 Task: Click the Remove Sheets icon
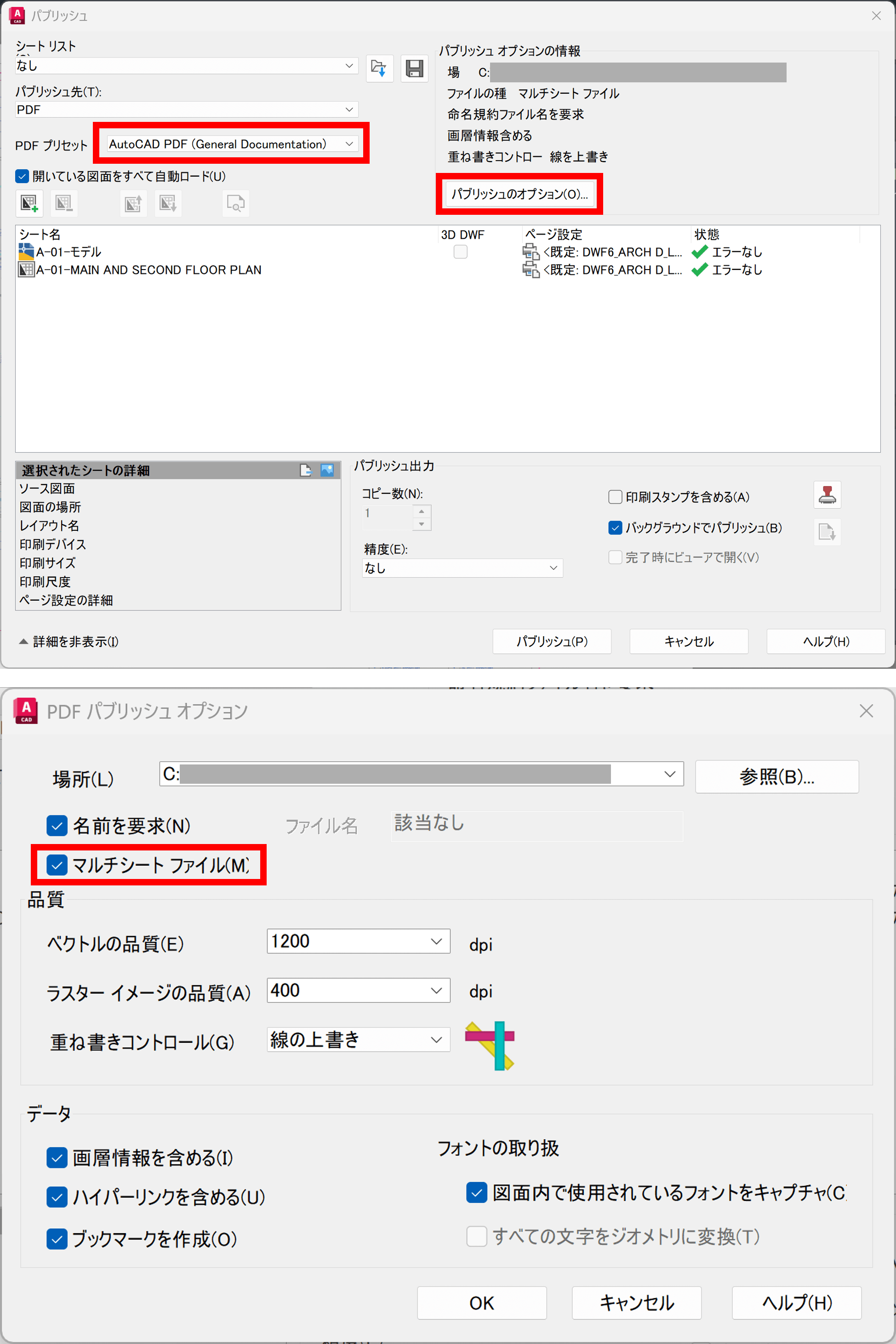[63, 203]
